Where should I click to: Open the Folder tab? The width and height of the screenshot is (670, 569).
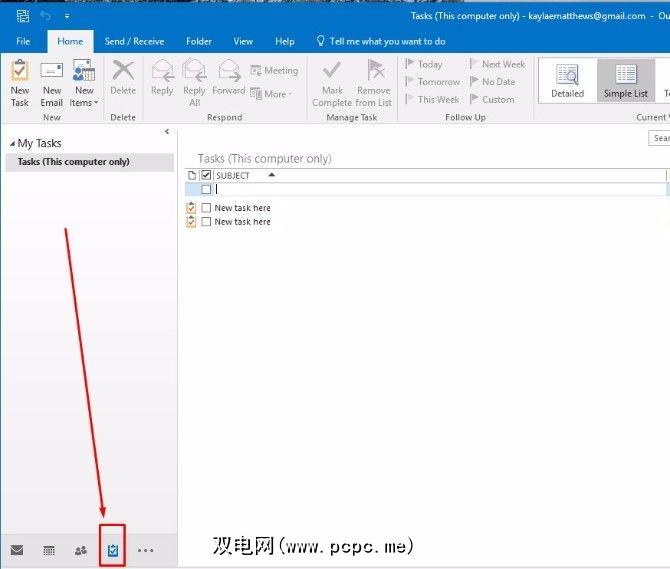click(x=199, y=41)
